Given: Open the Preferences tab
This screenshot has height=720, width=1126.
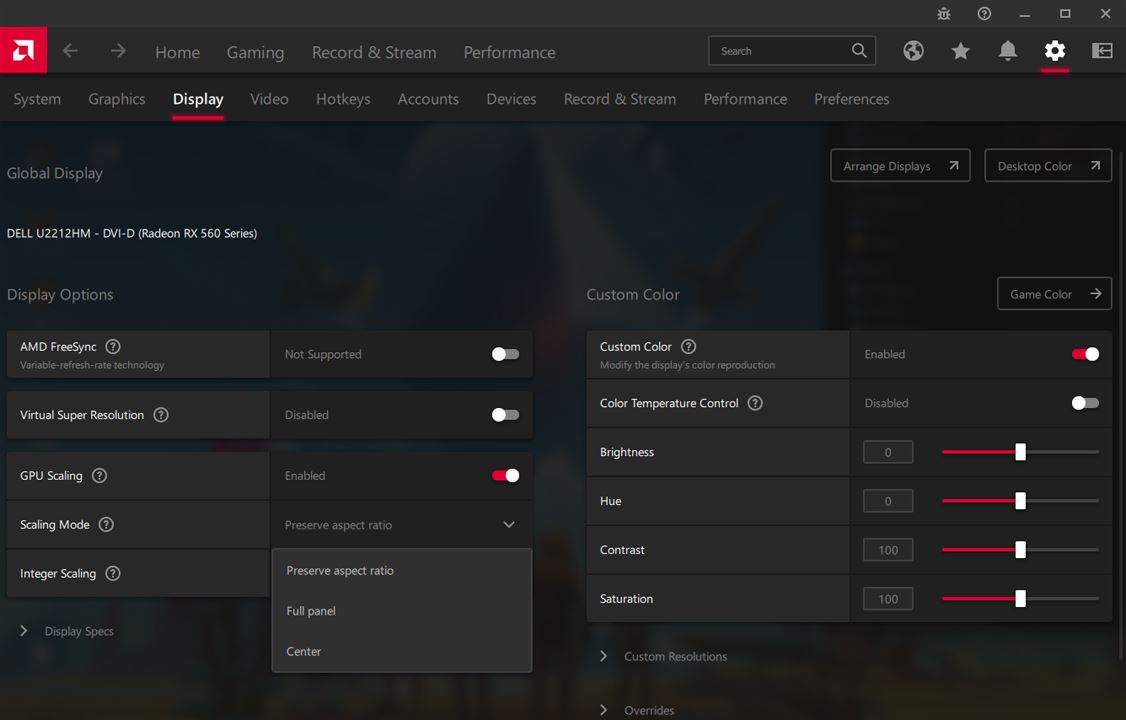Looking at the screenshot, I should point(852,99).
